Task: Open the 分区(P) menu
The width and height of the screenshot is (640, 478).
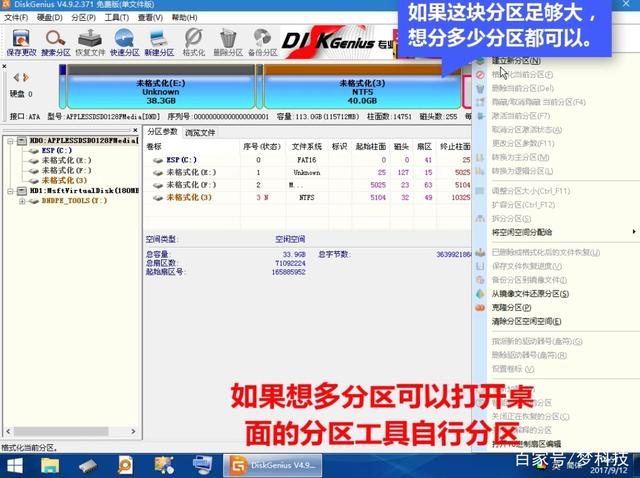Action: [x=83, y=18]
